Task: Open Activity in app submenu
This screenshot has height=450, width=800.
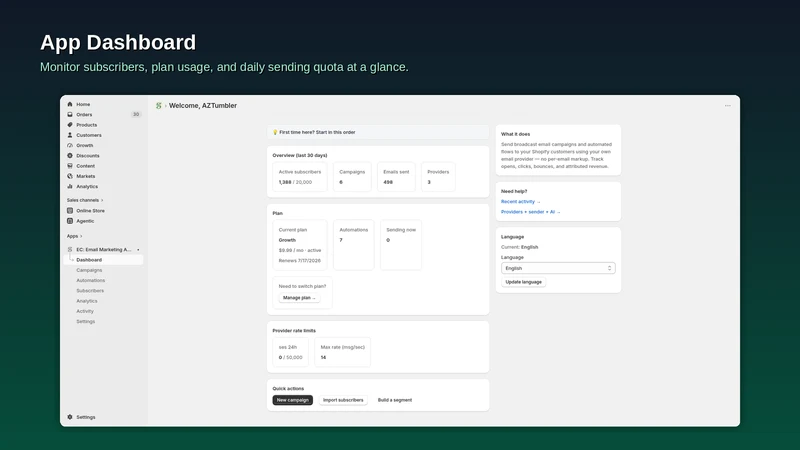Action: click(x=85, y=311)
